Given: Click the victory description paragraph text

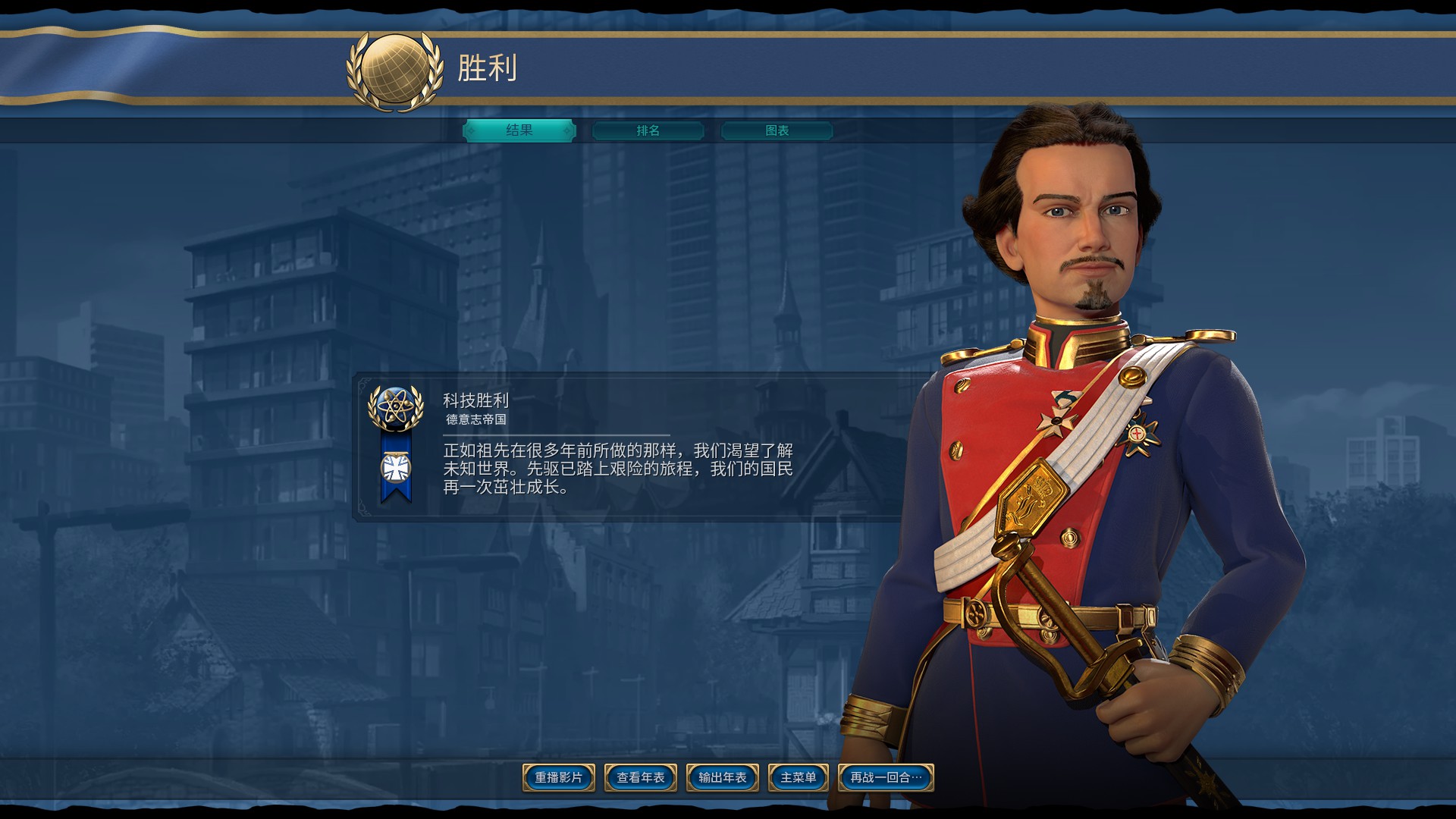Looking at the screenshot, I should tap(618, 469).
